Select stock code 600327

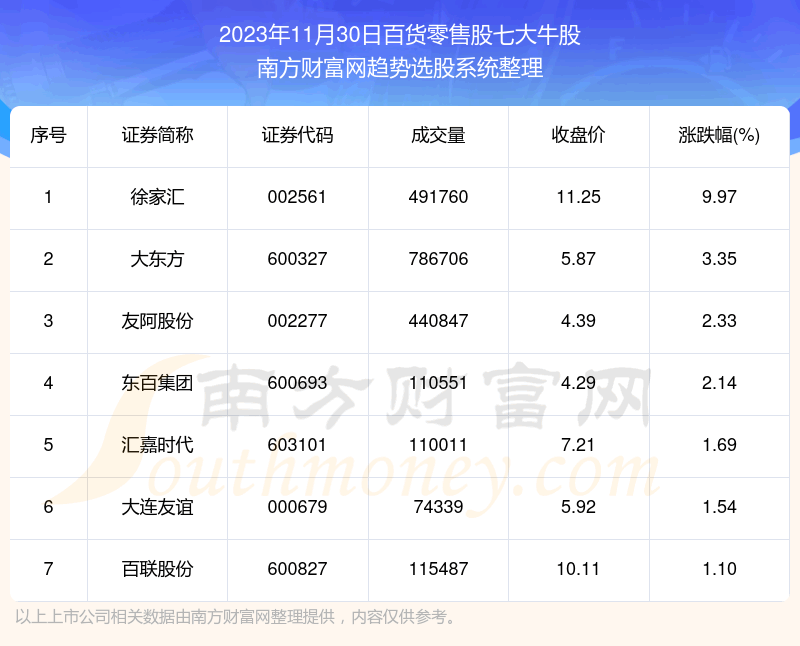tap(297, 259)
